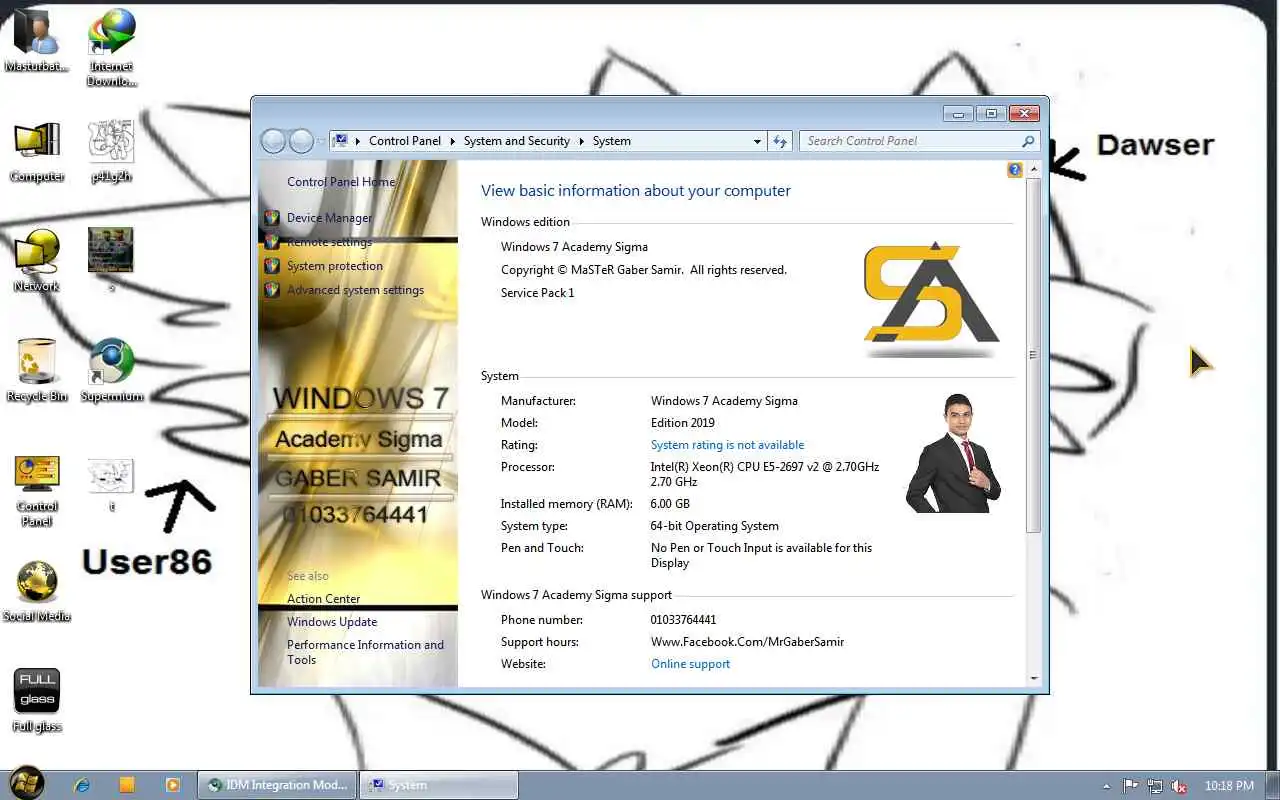Click the Www.Facebook.Com/MrGaberSamir support hours text
The image size is (1280, 800).
747,642
